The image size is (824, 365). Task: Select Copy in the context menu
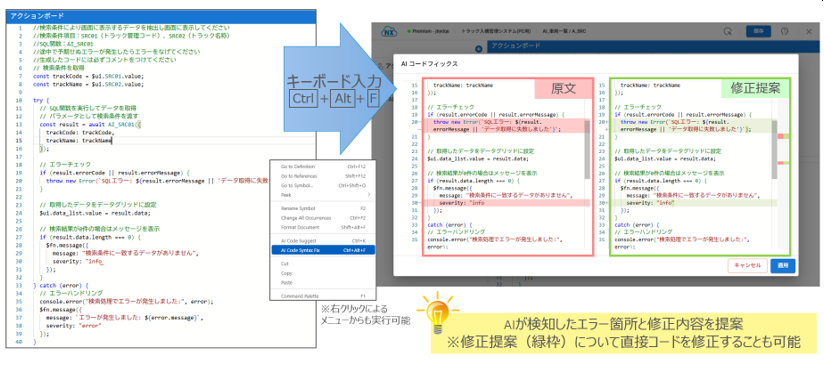click(x=323, y=273)
